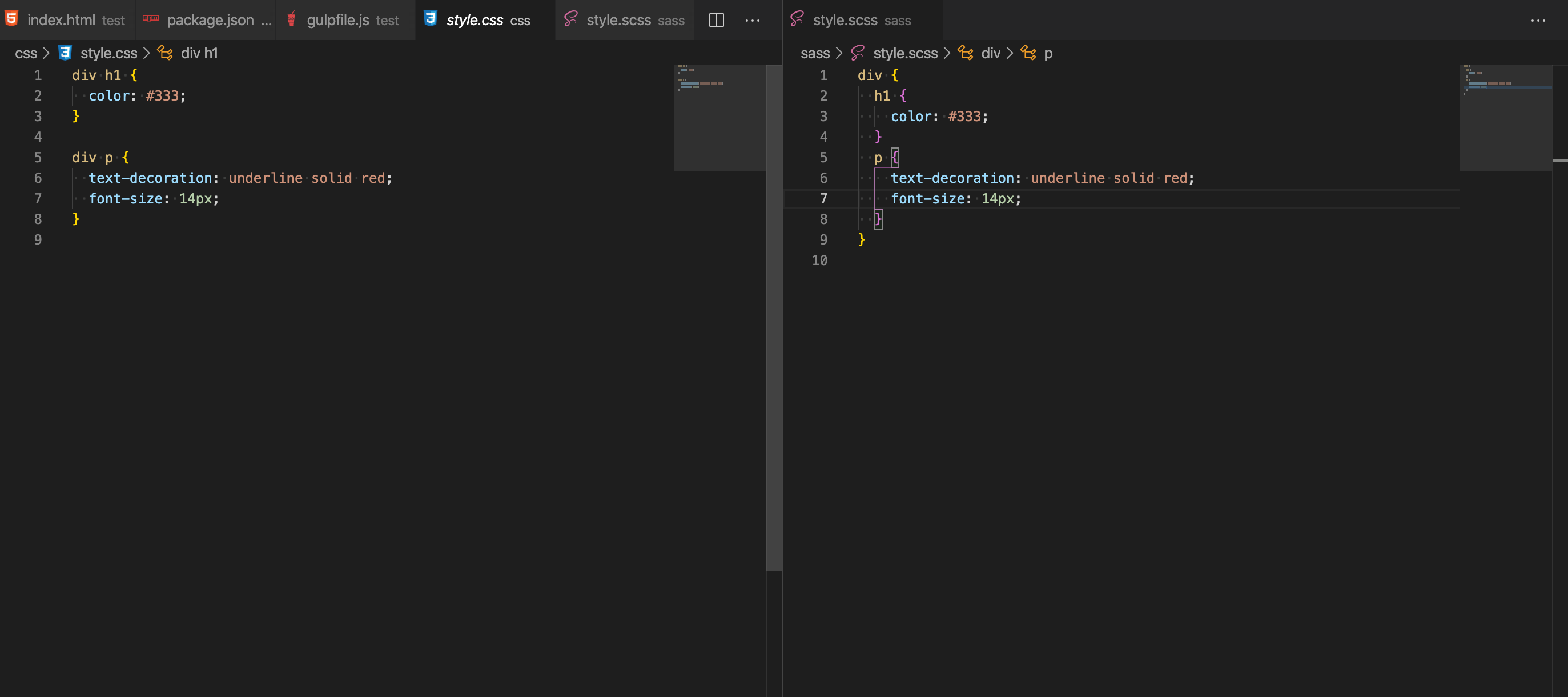Click symbol icon before div in right breadcrumb
The width and height of the screenshot is (1568, 697).
pyautogui.click(x=966, y=53)
